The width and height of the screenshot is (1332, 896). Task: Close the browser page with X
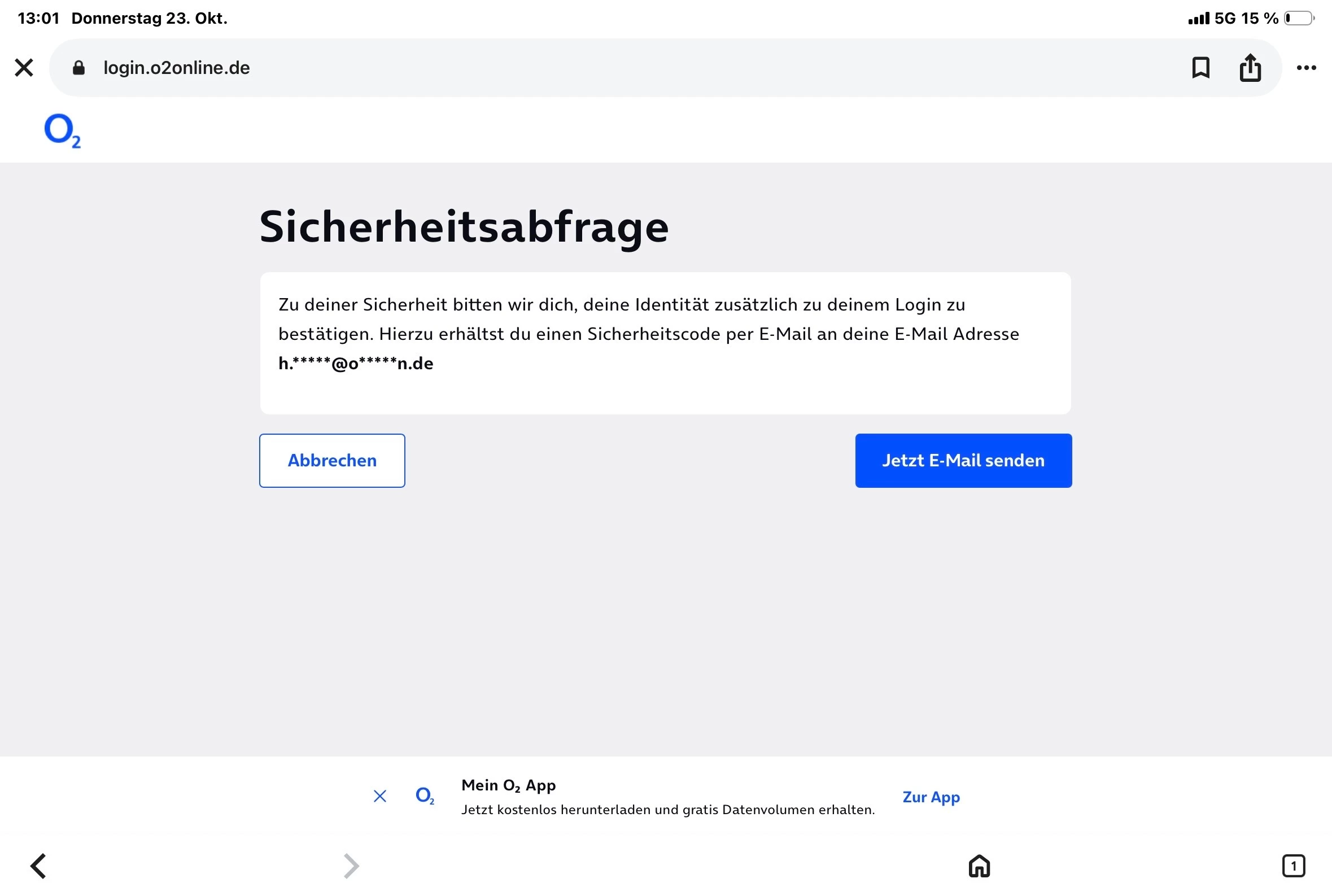point(24,67)
